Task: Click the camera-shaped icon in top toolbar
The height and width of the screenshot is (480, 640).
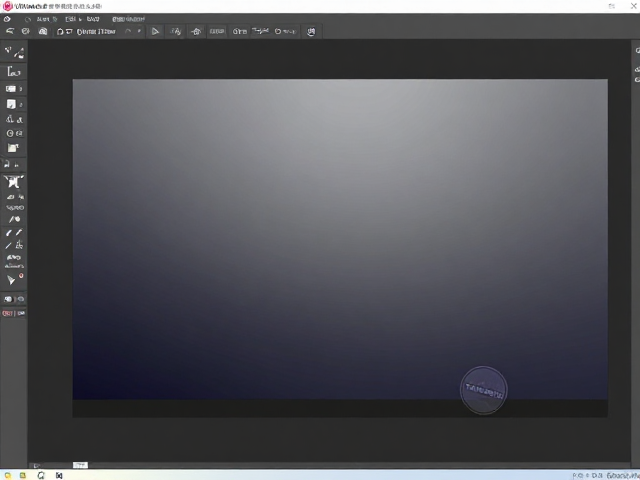Action: pos(43,31)
